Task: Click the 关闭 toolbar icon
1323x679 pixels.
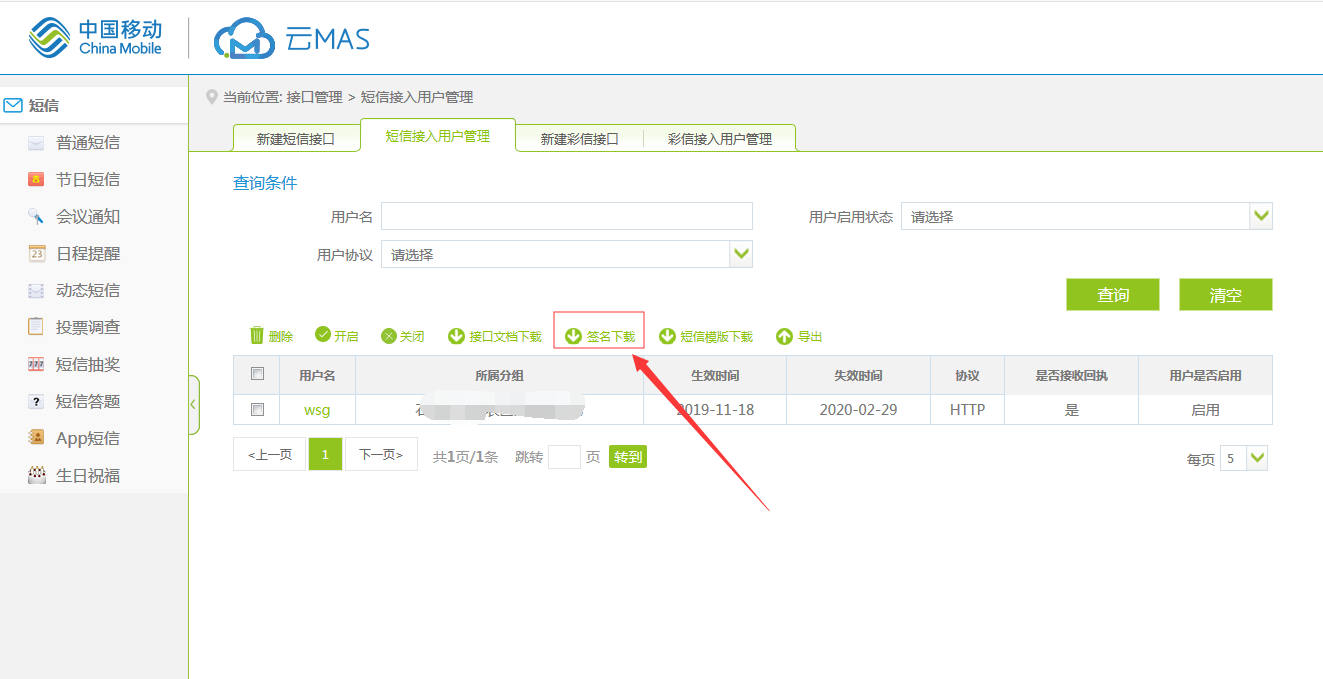Action: [389, 336]
